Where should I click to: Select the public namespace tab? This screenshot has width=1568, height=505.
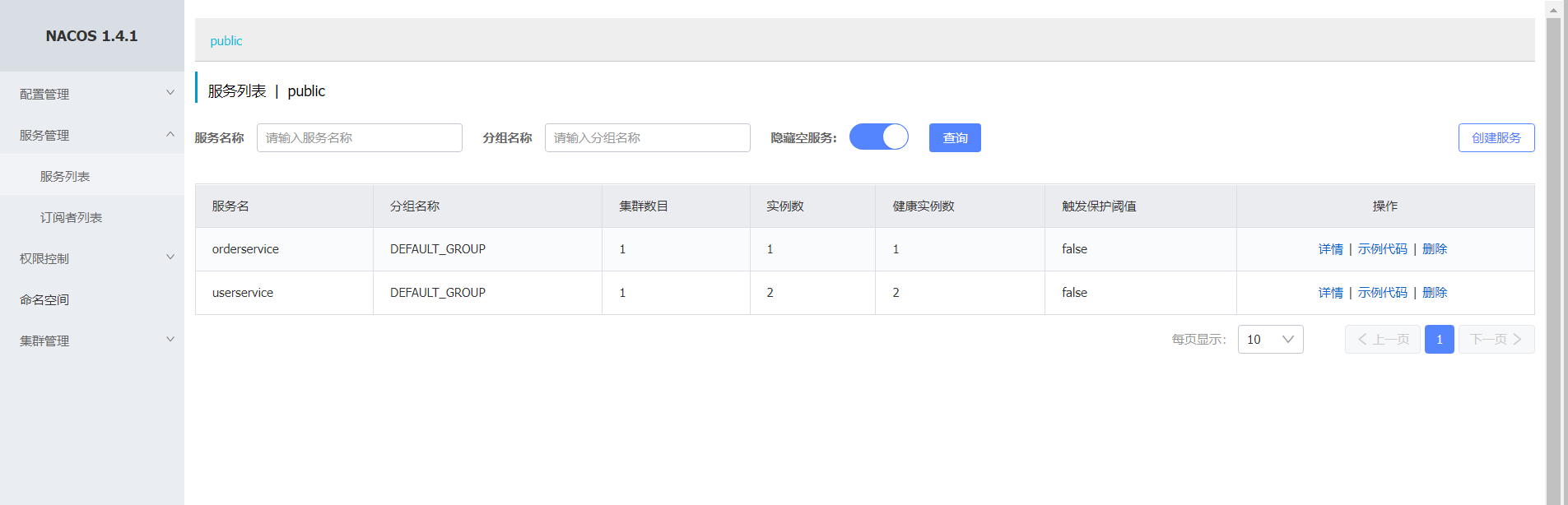tap(226, 41)
